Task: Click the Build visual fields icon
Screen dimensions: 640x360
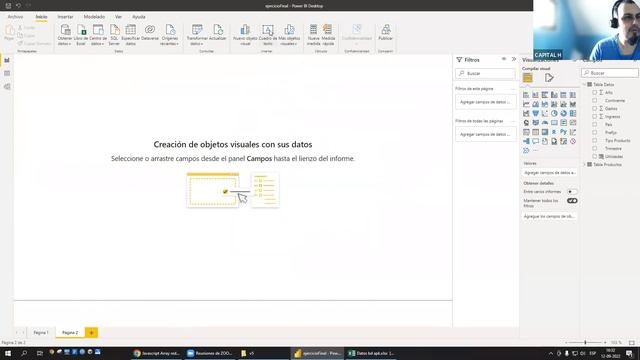Action: coord(528,78)
